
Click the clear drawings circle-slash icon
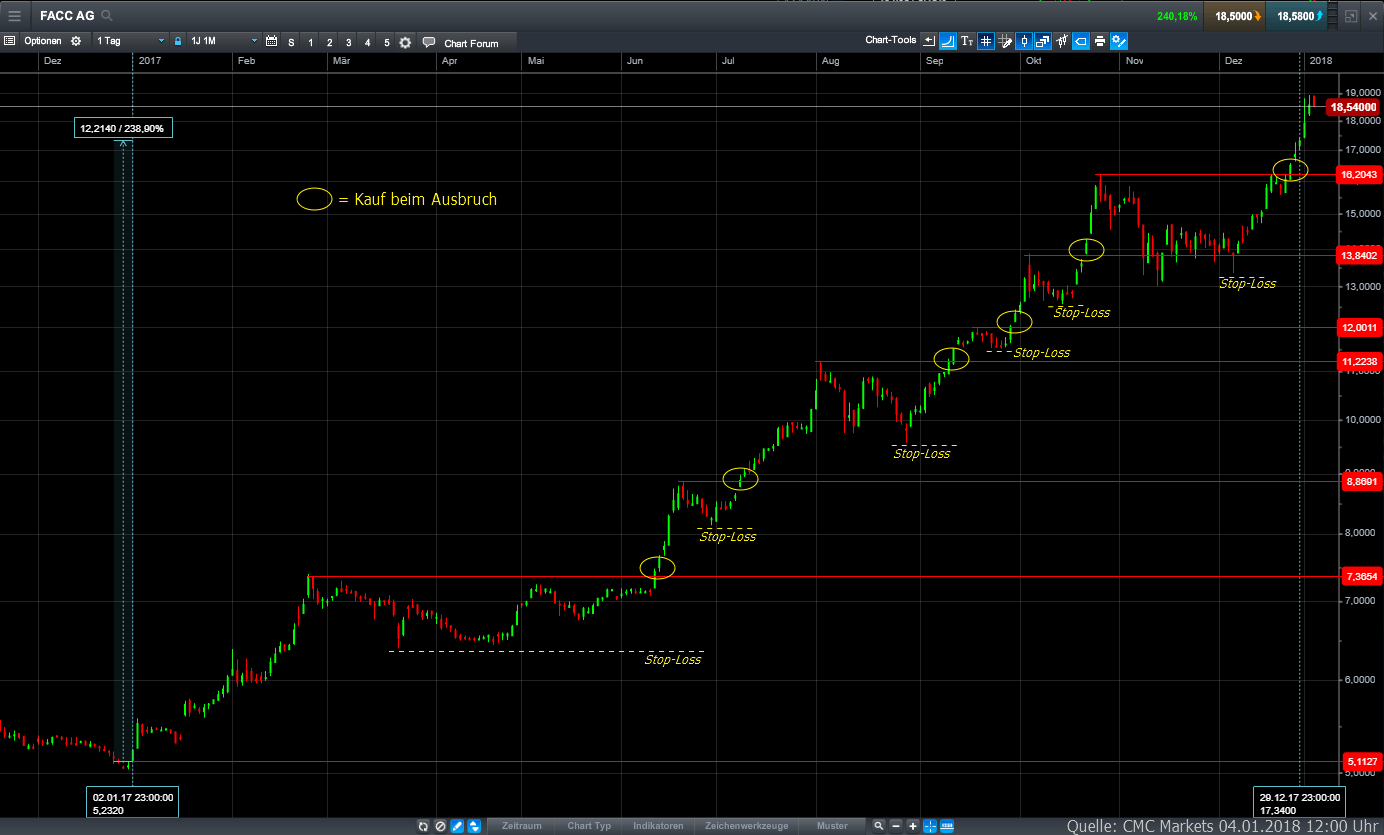tap(440, 826)
